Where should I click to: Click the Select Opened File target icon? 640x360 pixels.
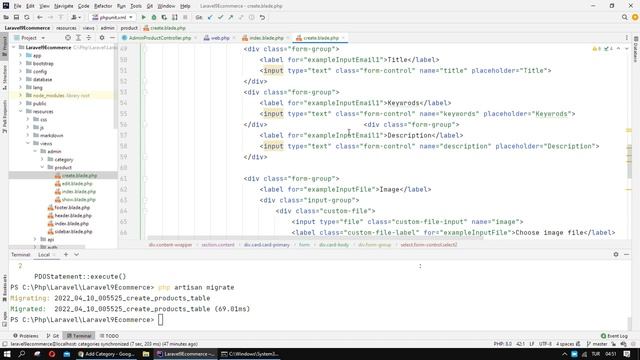tap(68, 38)
